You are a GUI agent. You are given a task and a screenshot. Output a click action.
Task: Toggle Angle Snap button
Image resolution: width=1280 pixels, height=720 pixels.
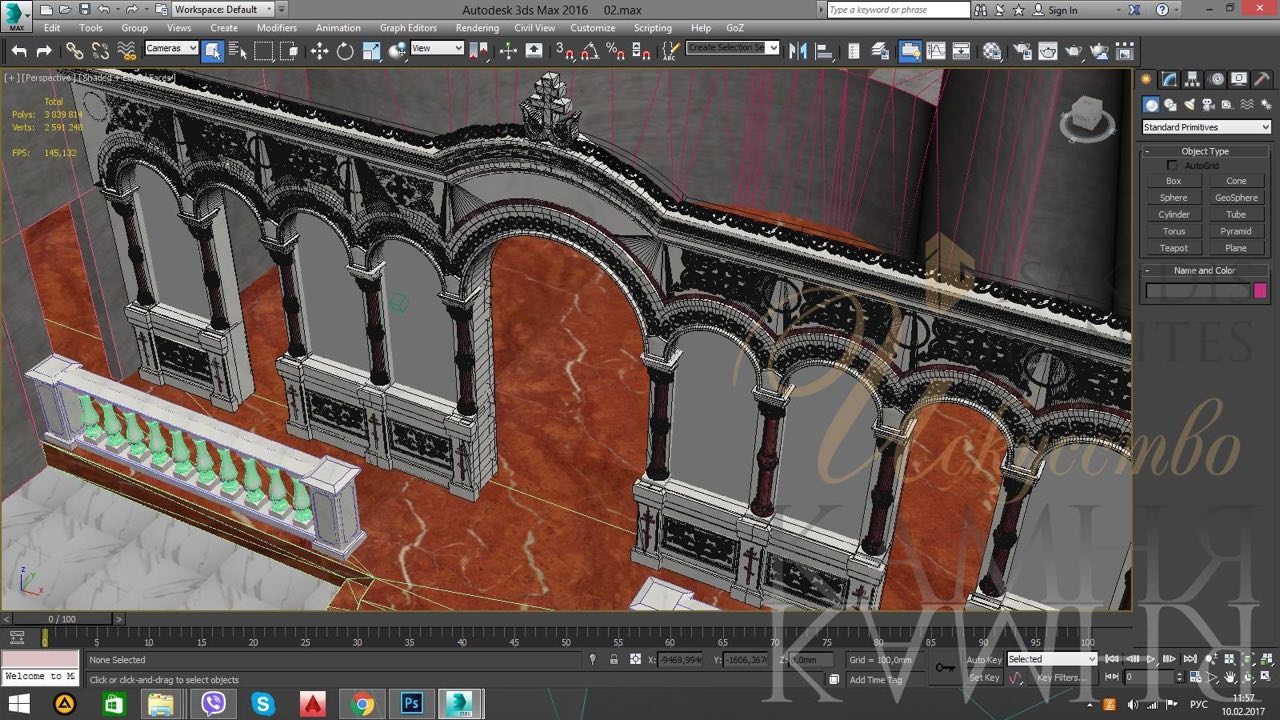590,51
